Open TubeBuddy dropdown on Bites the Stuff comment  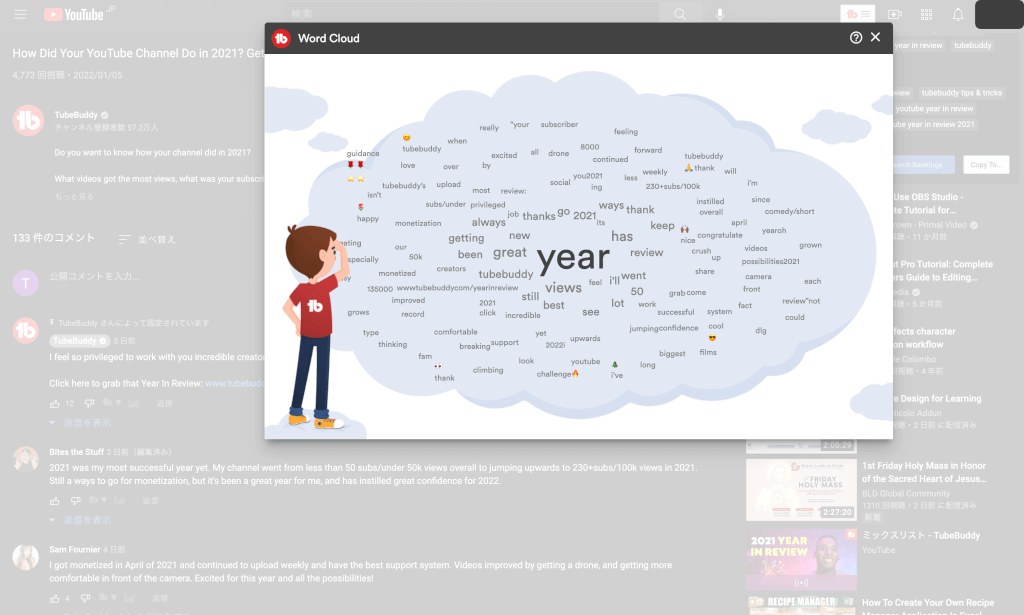[98, 500]
